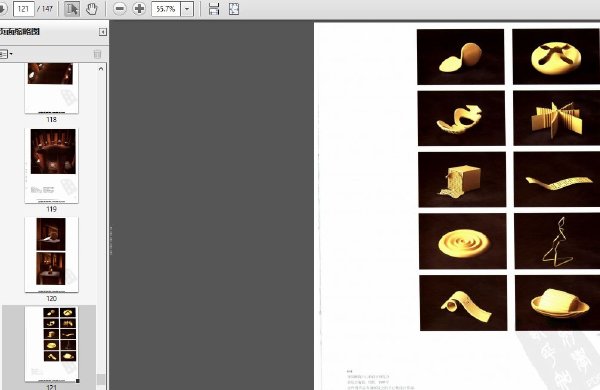The image size is (600, 390).
Task: Open the zoom percentage dropdown arrow
Action: [x=187, y=9]
